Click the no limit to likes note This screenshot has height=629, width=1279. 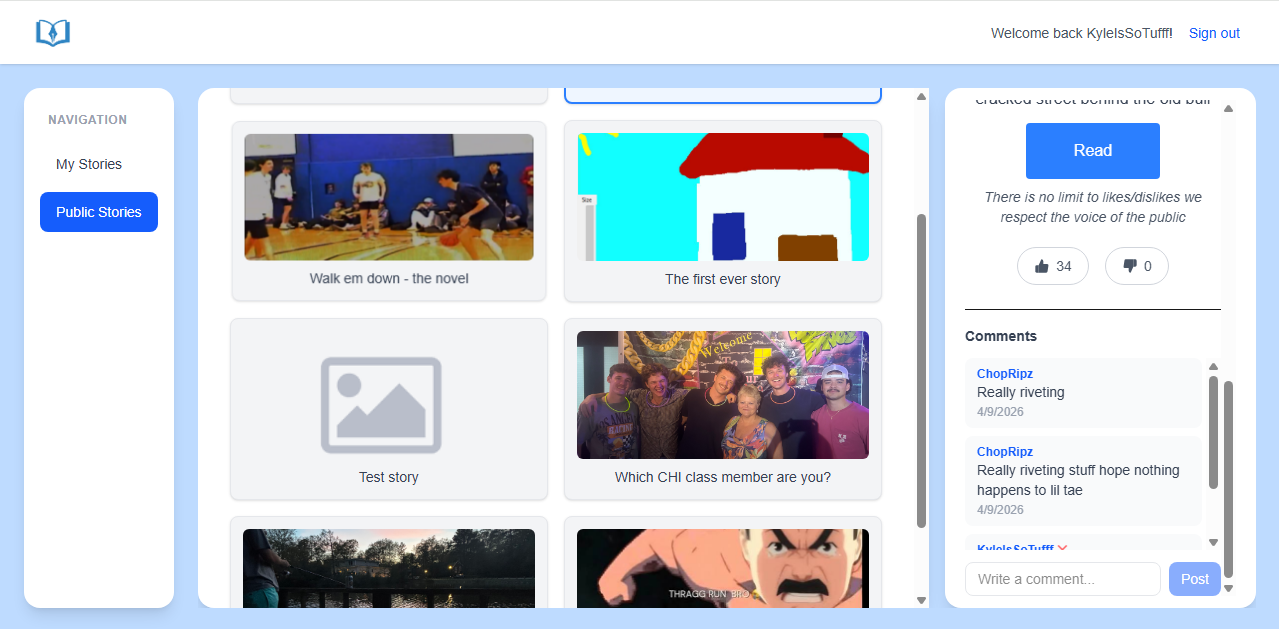pyautogui.click(x=1093, y=207)
